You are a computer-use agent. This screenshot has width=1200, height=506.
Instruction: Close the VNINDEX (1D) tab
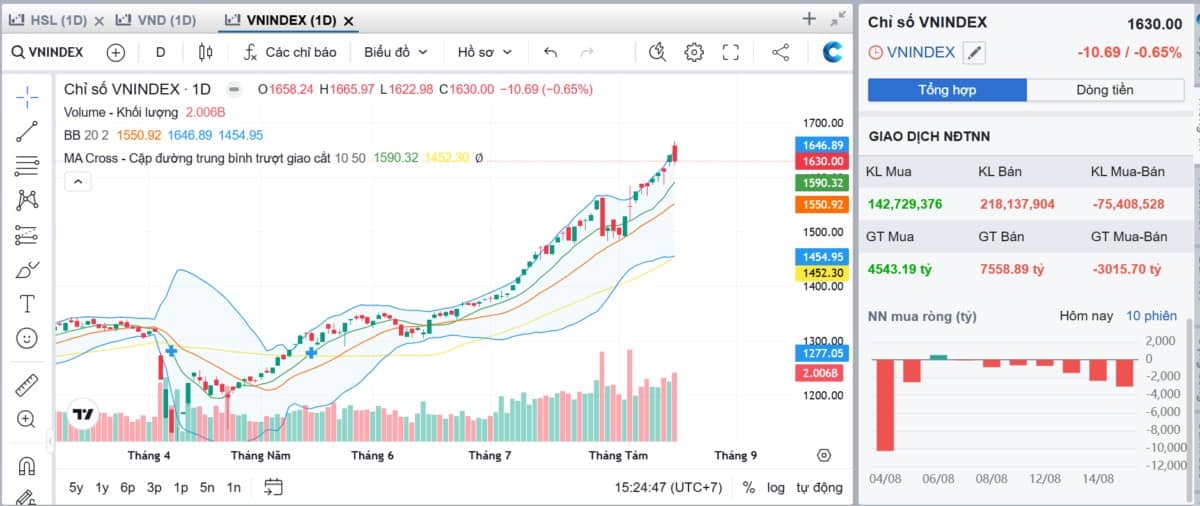click(348, 20)
